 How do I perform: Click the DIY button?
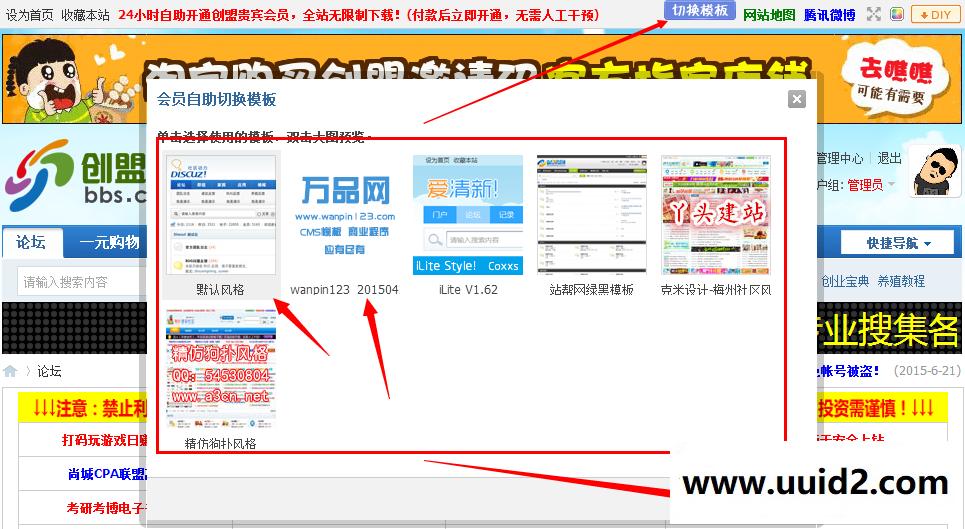(935, 15)
